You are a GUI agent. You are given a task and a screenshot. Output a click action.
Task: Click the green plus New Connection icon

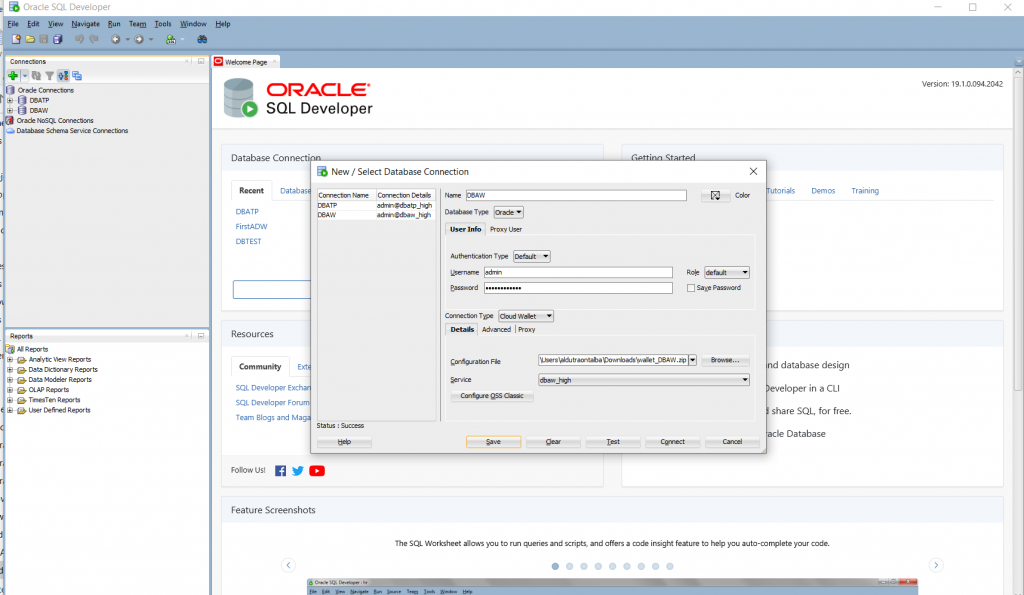tap(12, 76)
